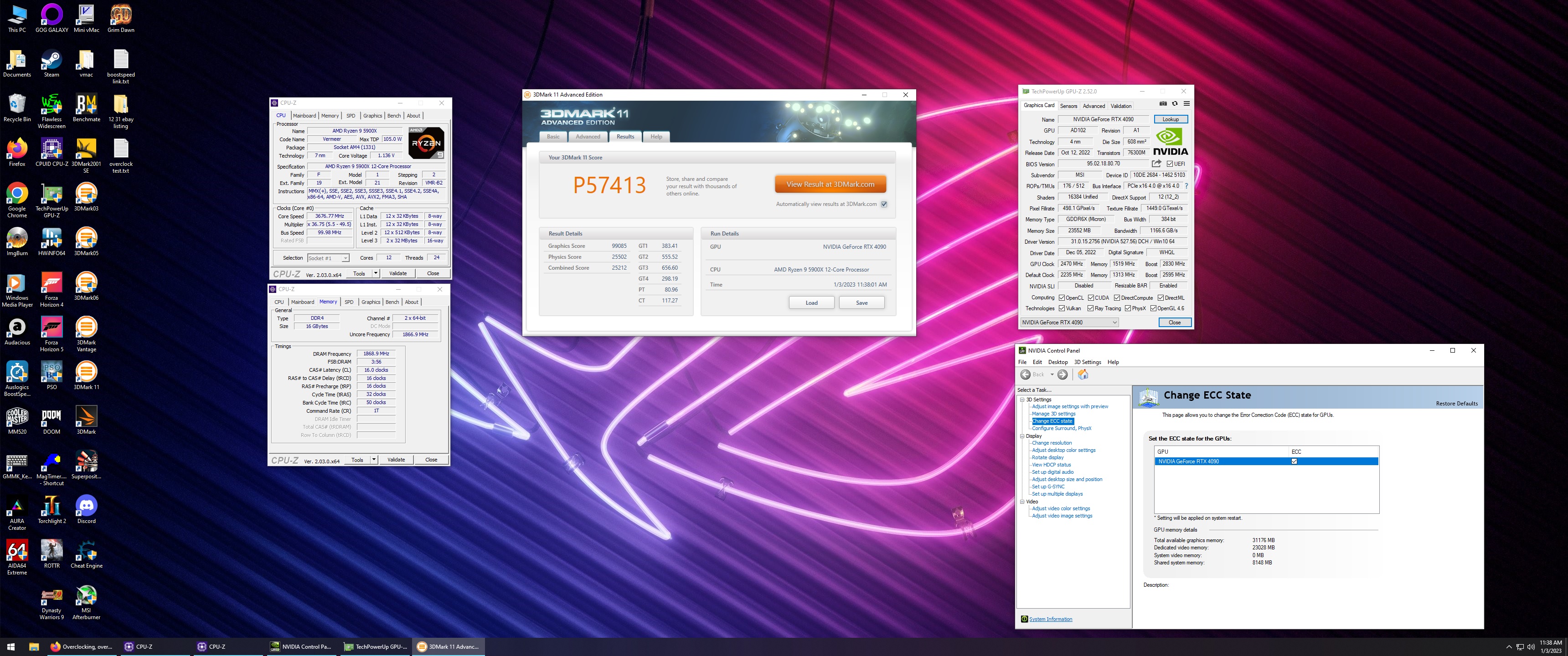Open the GPU selection dropdown in GPU-Z
Viewport: 1568px width, 656px height.
click(x=1069, y=323)
